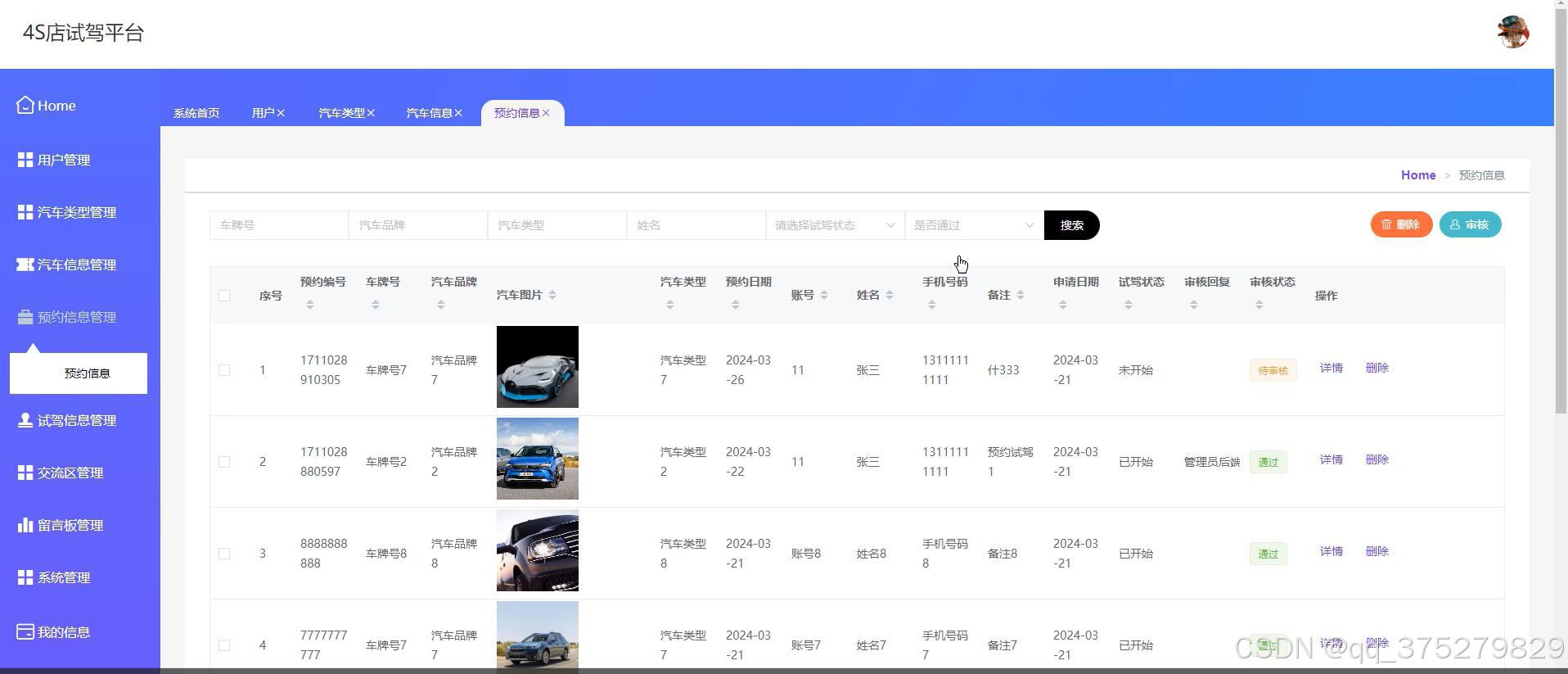This screenshot has width=1568, height=674.
Task: Open the row 1 sports car thumbnail
Action: coord(538,367)
